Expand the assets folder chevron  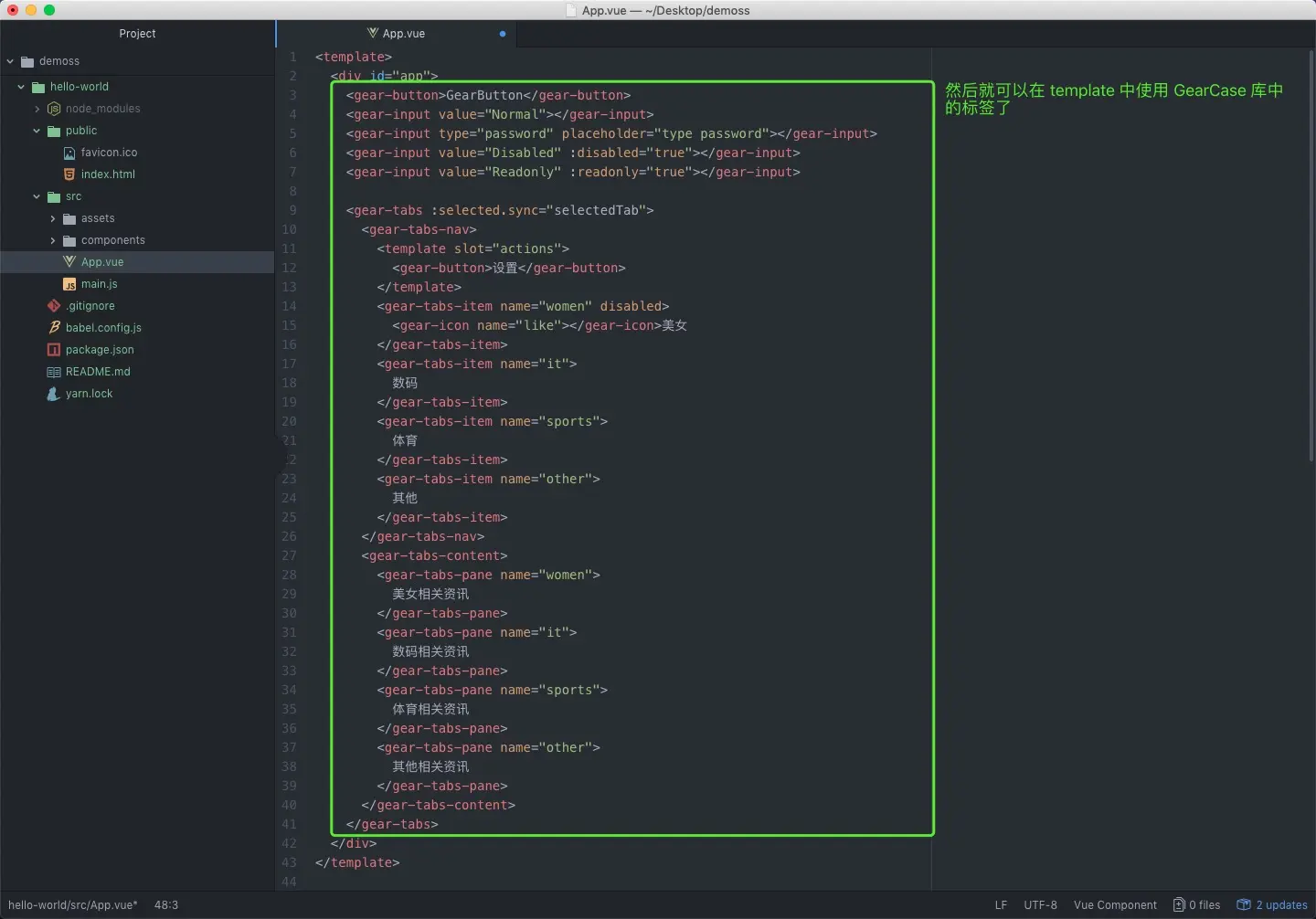click(x=52, y=218)
